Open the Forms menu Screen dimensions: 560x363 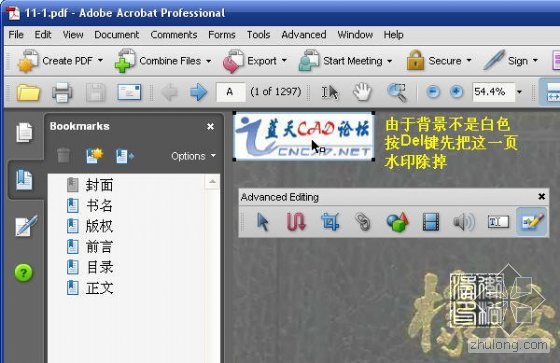pyautogui.click(x=222, y=35)
